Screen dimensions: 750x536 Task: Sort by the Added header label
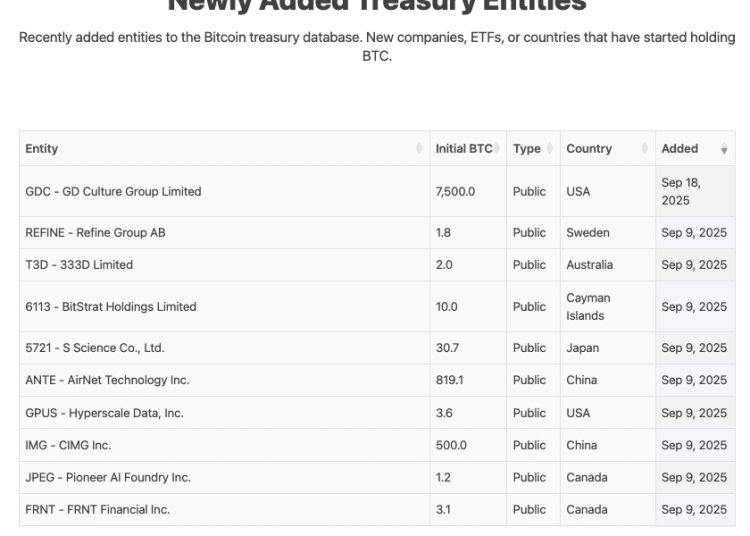680,149
